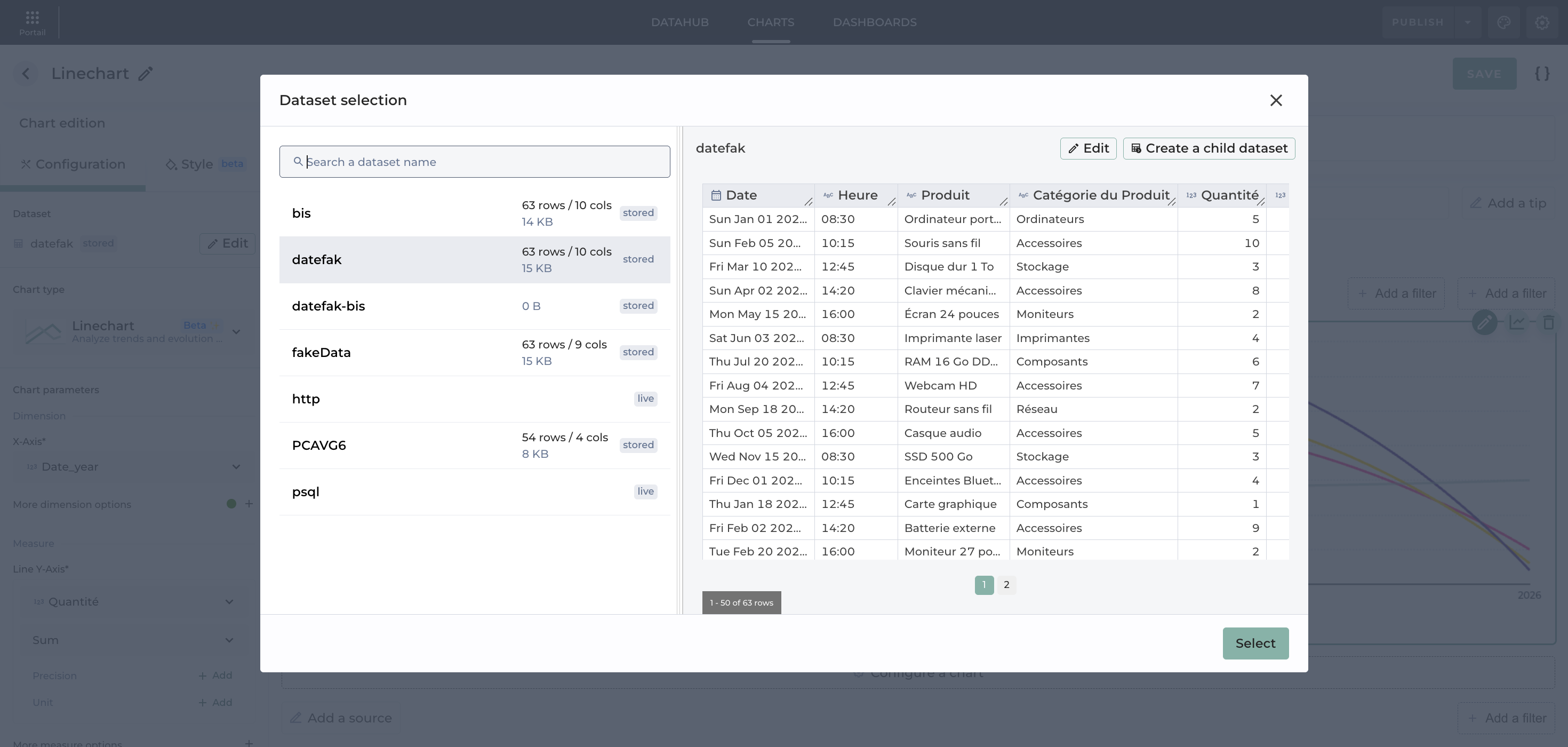Click the PUBLISH button
1568x747 pixels.
1418,22
